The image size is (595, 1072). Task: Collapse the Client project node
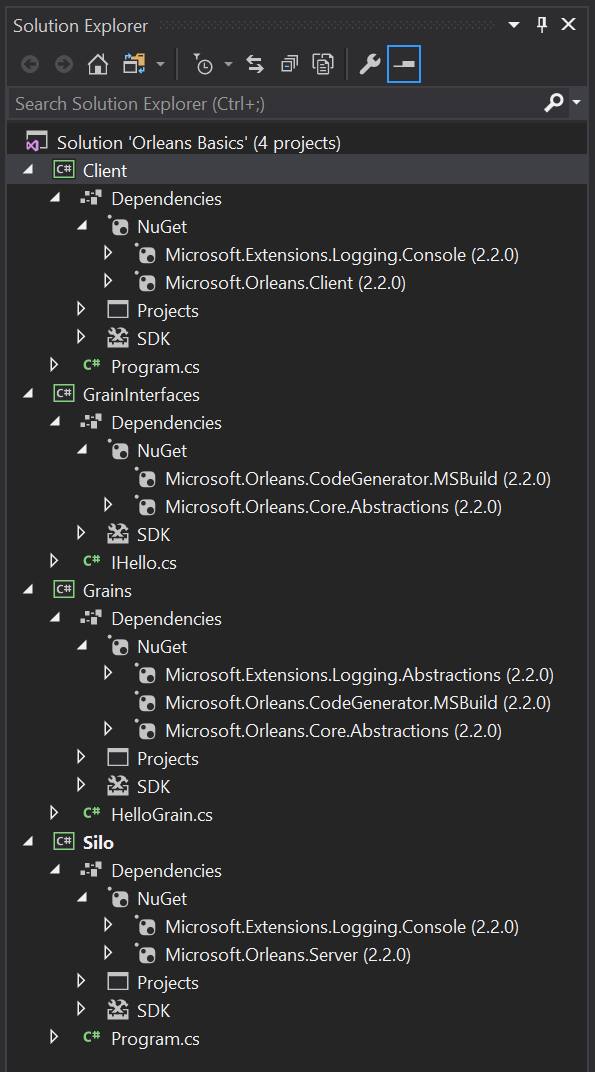click(x=28, y=170)
